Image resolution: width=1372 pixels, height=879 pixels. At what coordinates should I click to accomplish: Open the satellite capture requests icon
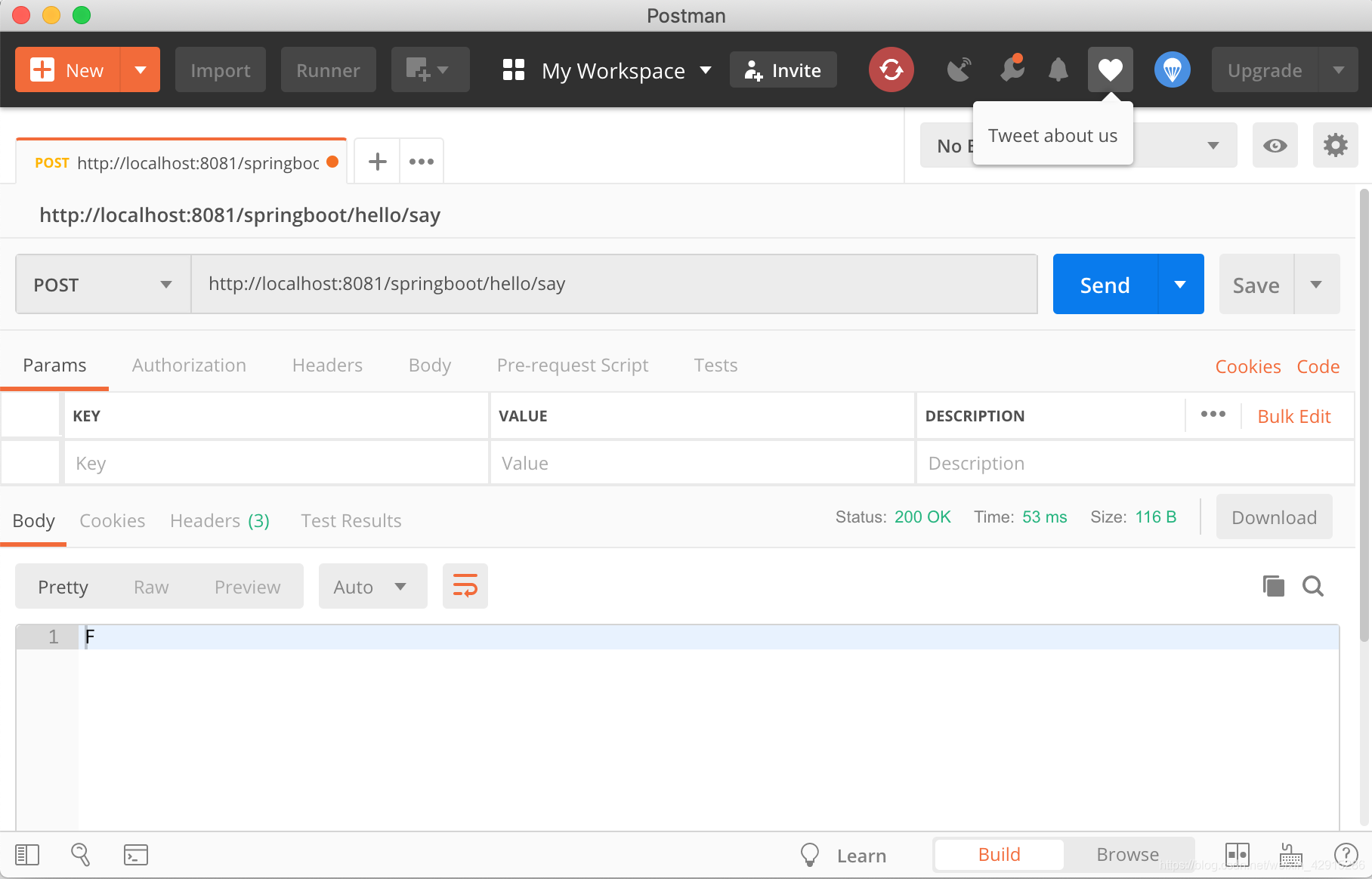coord(959,69)
